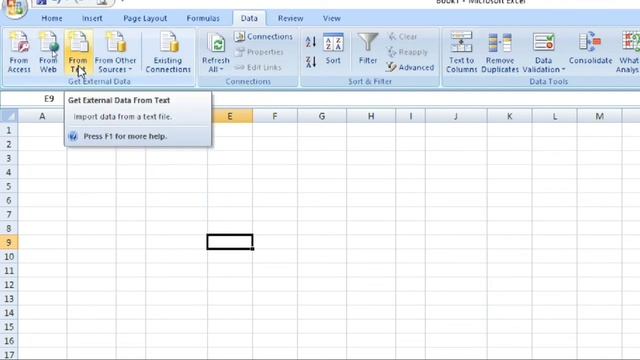Select column A header
This screenshot has height=360, width=640.
(x=42, y=116)
